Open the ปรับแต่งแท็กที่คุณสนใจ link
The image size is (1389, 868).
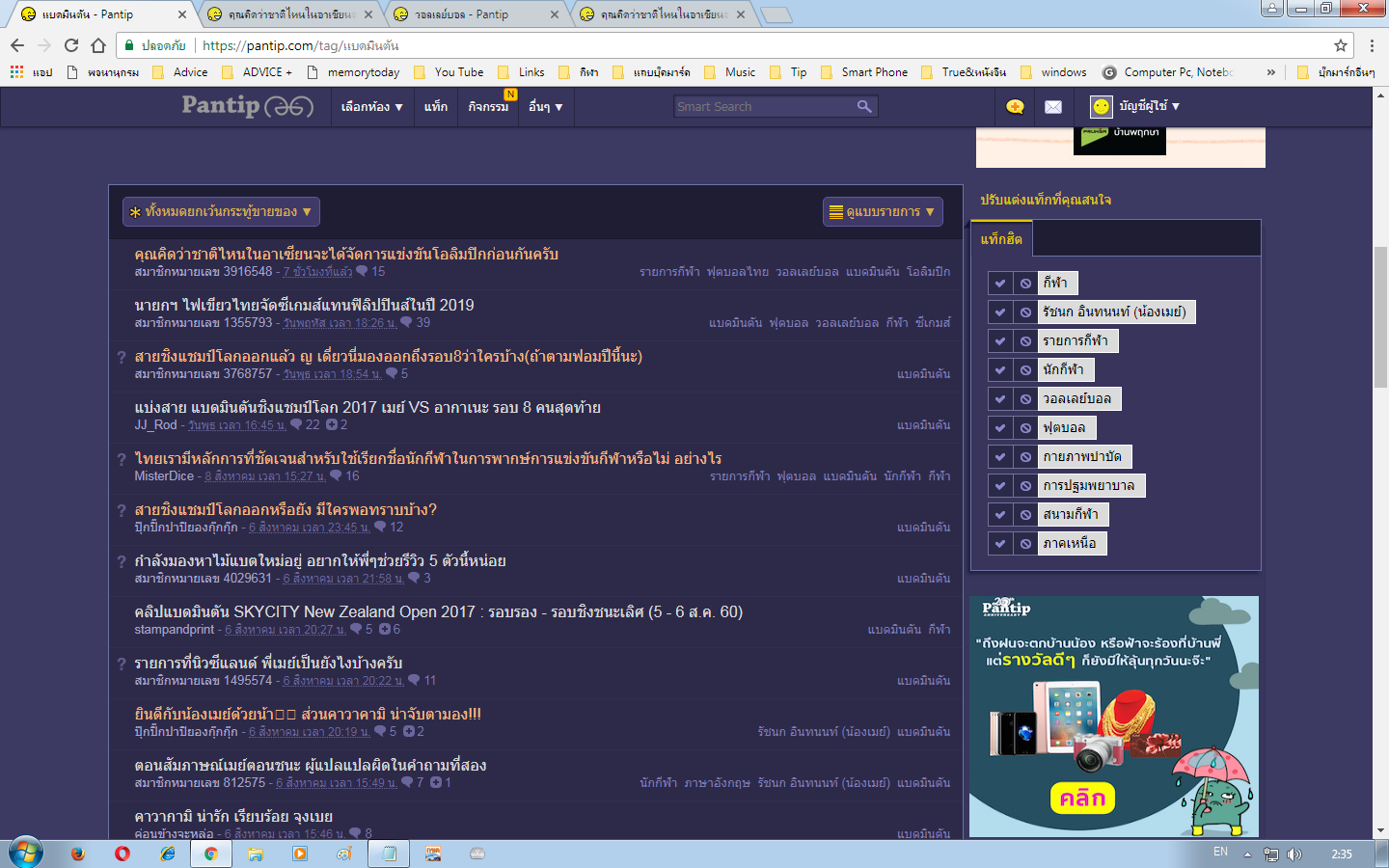pos(1046,200)
